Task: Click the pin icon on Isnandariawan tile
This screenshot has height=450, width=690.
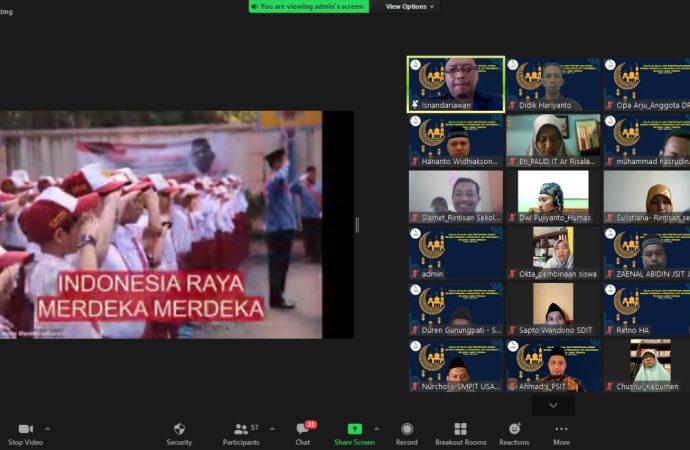Action: [415, 105]
